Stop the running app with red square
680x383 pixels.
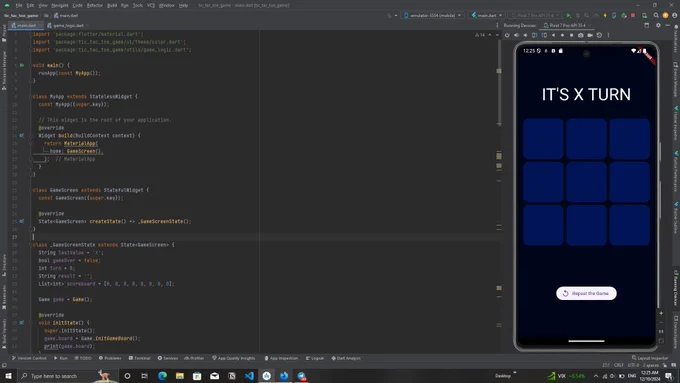tap(633, 15)
